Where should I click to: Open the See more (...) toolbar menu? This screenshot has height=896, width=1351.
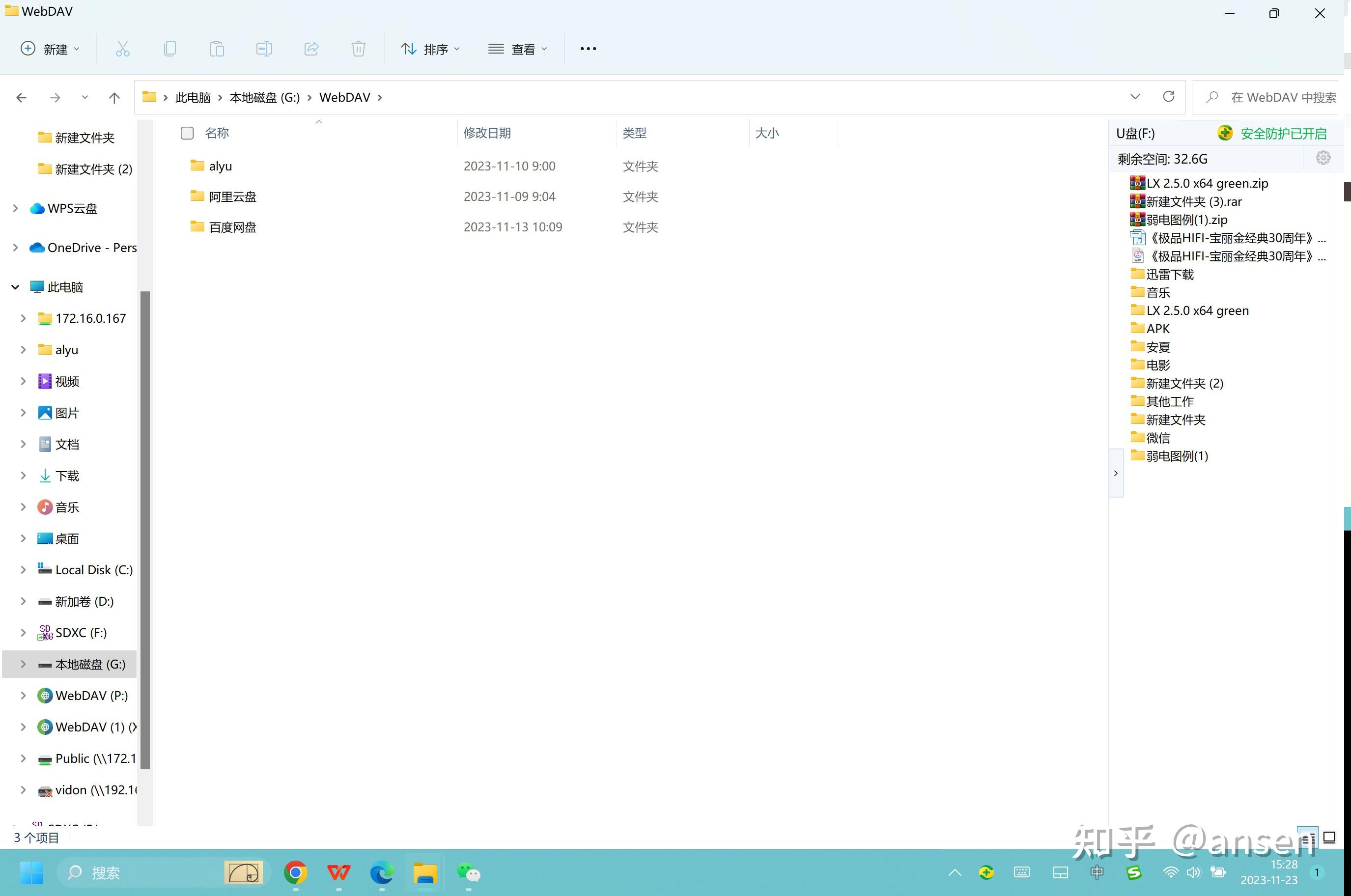(588, 49)
